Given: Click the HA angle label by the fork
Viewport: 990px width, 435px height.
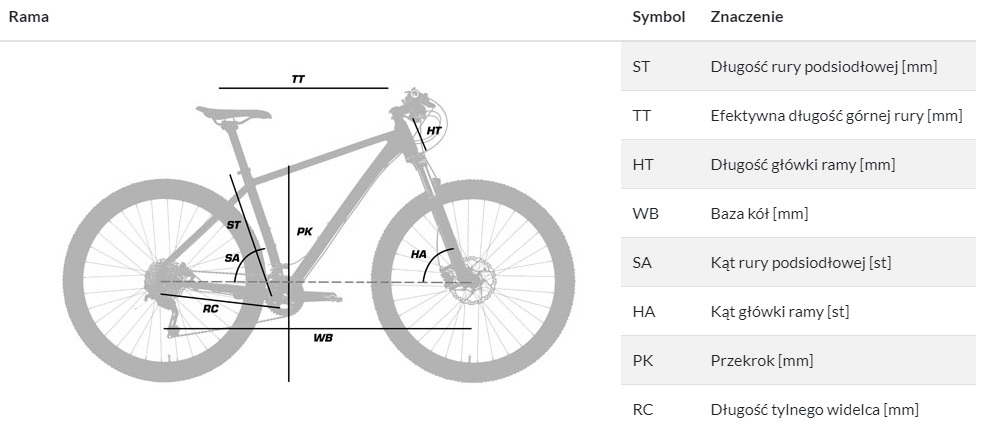Looking at the screenshot, I should 419,255.
